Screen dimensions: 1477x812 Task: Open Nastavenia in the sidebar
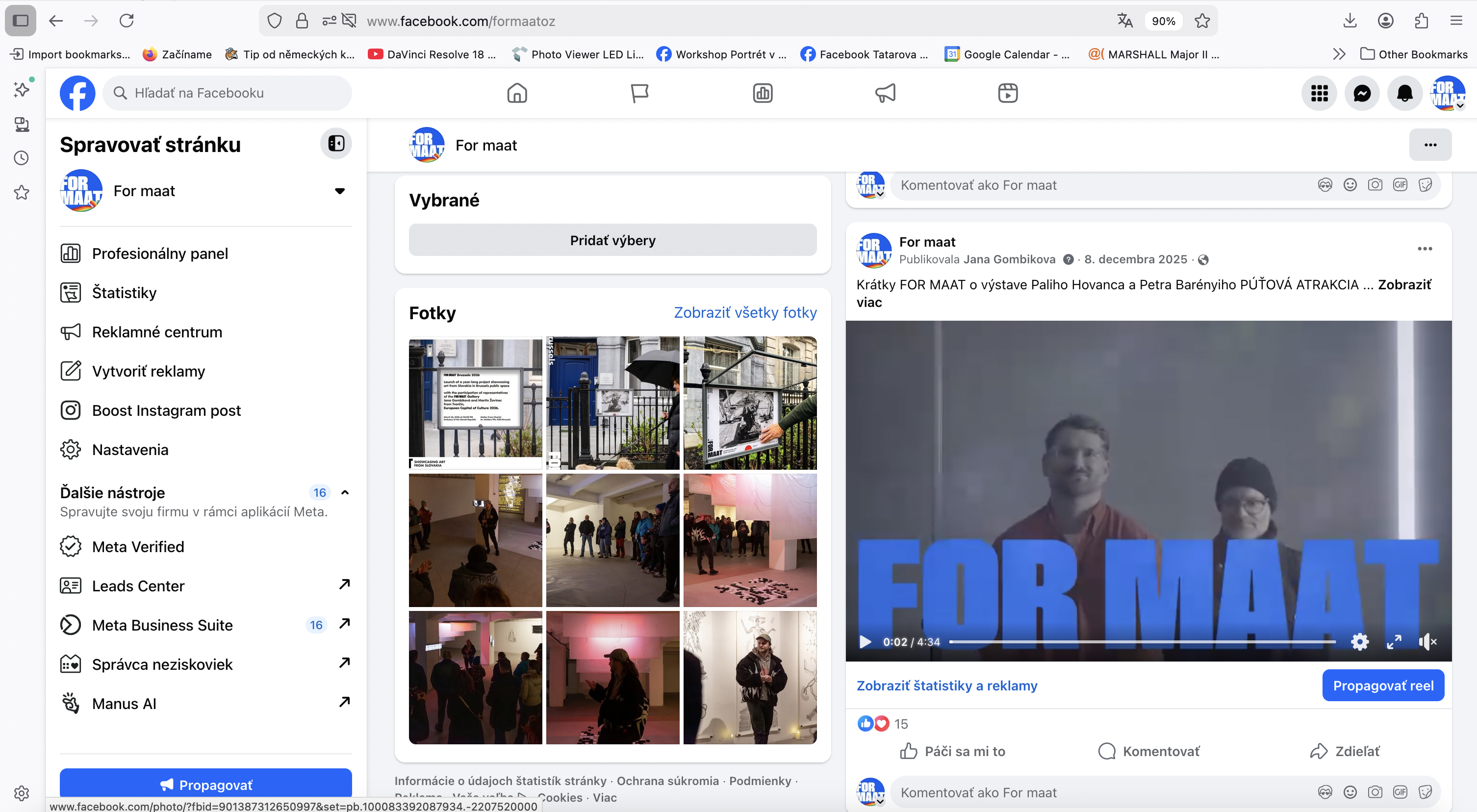205,450
